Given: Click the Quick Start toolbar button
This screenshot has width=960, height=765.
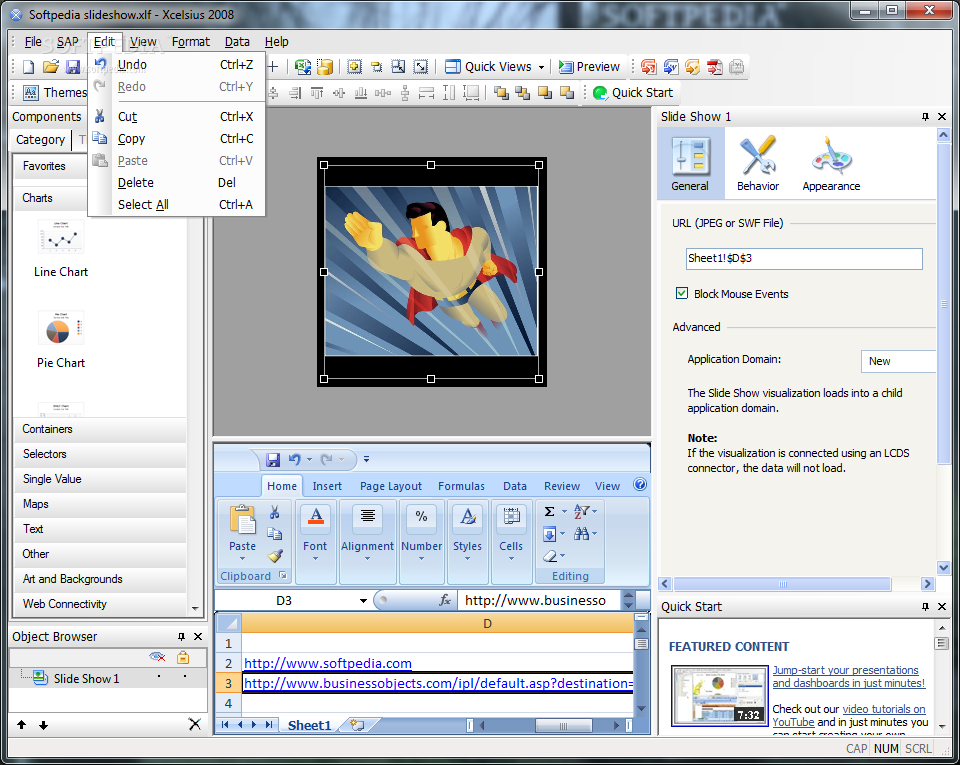Looking at the screenshot, I should coord(632,92).
